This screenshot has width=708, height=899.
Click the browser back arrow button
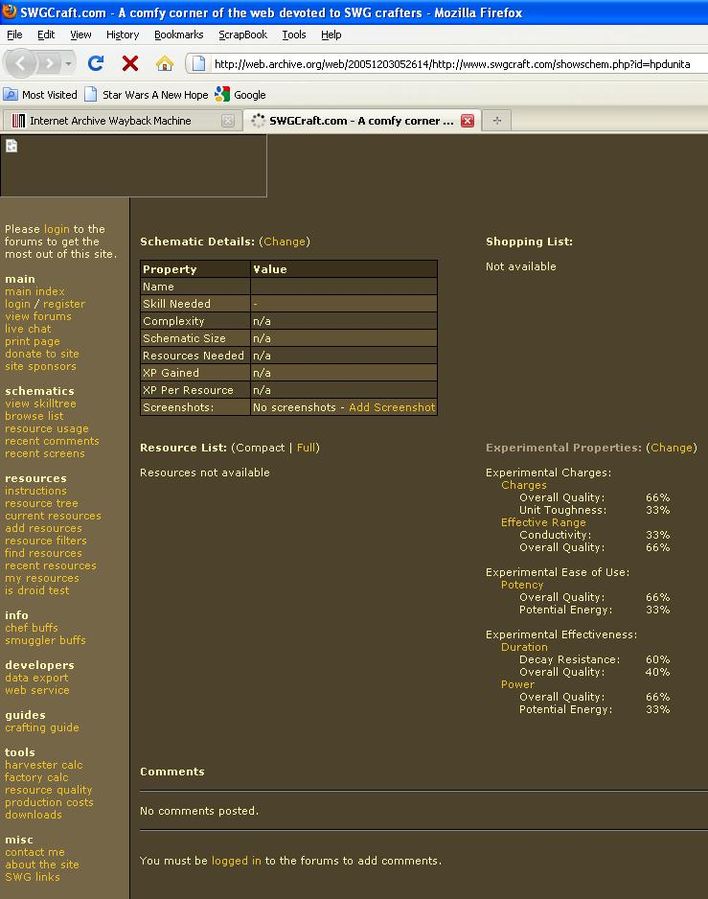click(x=21, y=63)
